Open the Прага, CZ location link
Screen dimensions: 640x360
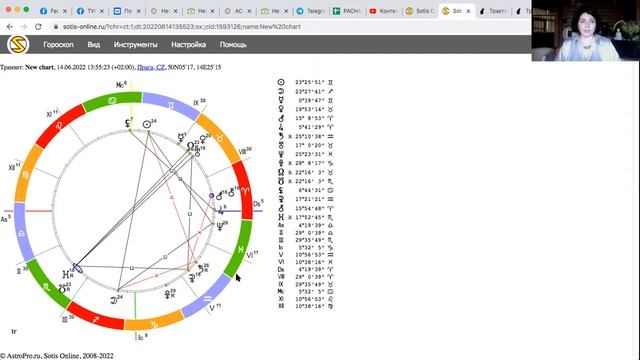pyautogui.click(x=151, y=67)
